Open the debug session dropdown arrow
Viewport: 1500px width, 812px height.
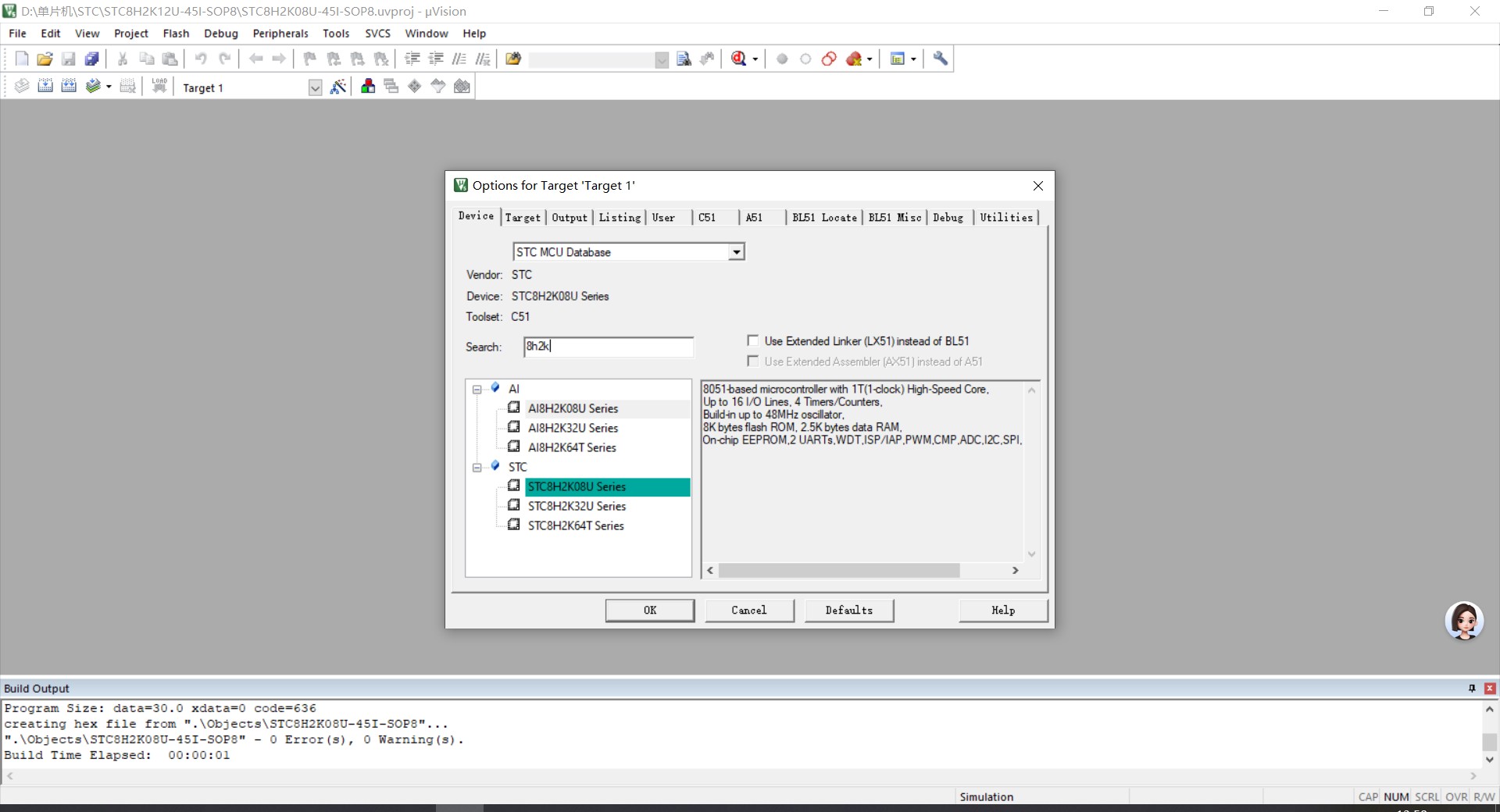tap(755, 59)
